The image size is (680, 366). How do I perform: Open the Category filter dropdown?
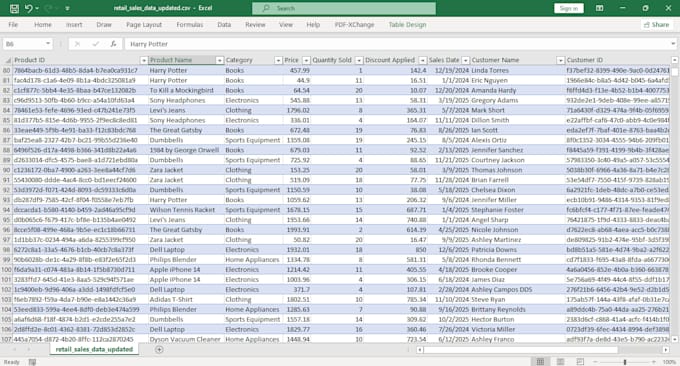coord(278,60)
